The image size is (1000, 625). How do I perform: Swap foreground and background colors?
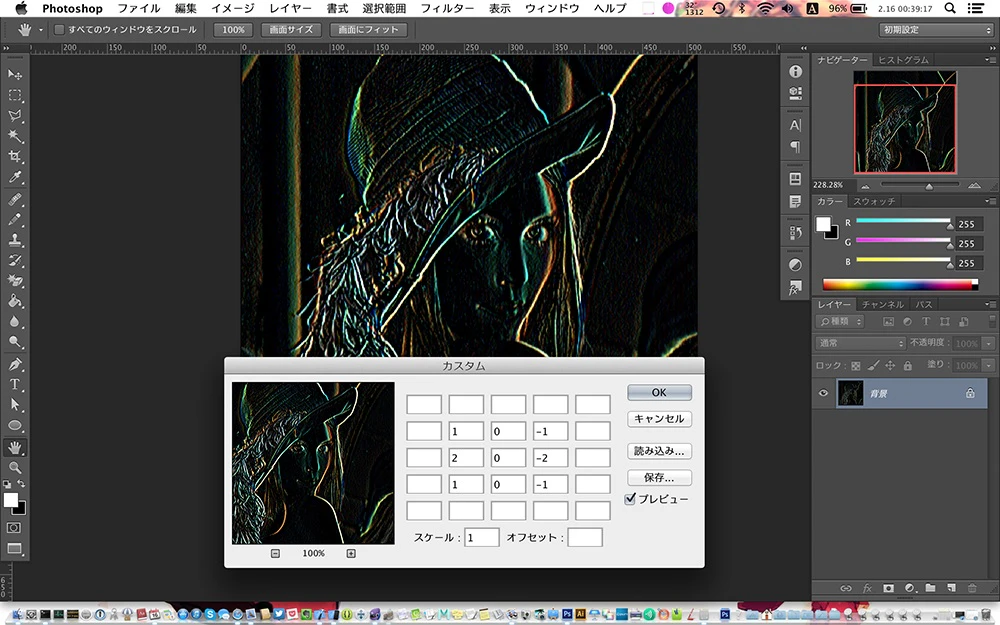[21, 484]
